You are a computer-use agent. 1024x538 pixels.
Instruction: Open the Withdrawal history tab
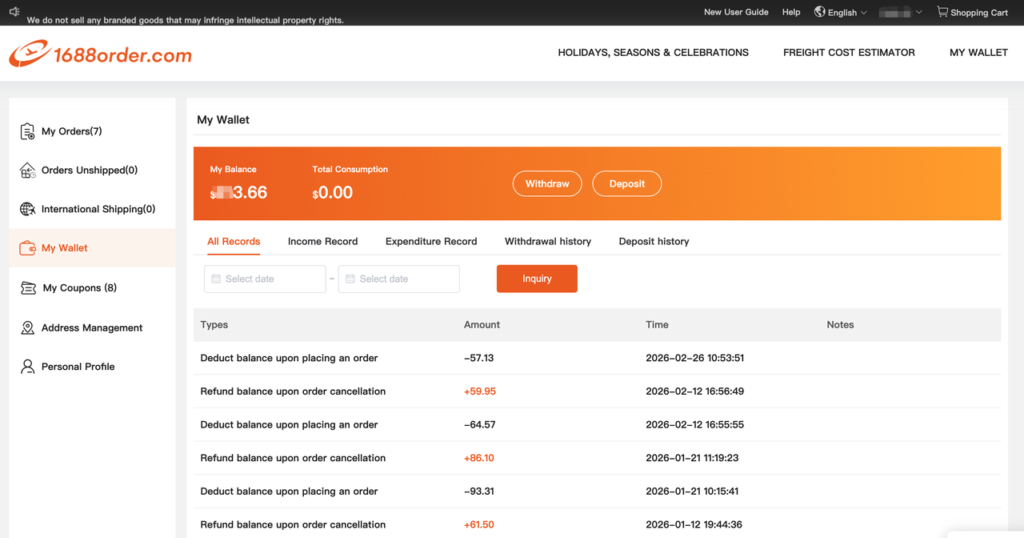(x=547, y=241)
